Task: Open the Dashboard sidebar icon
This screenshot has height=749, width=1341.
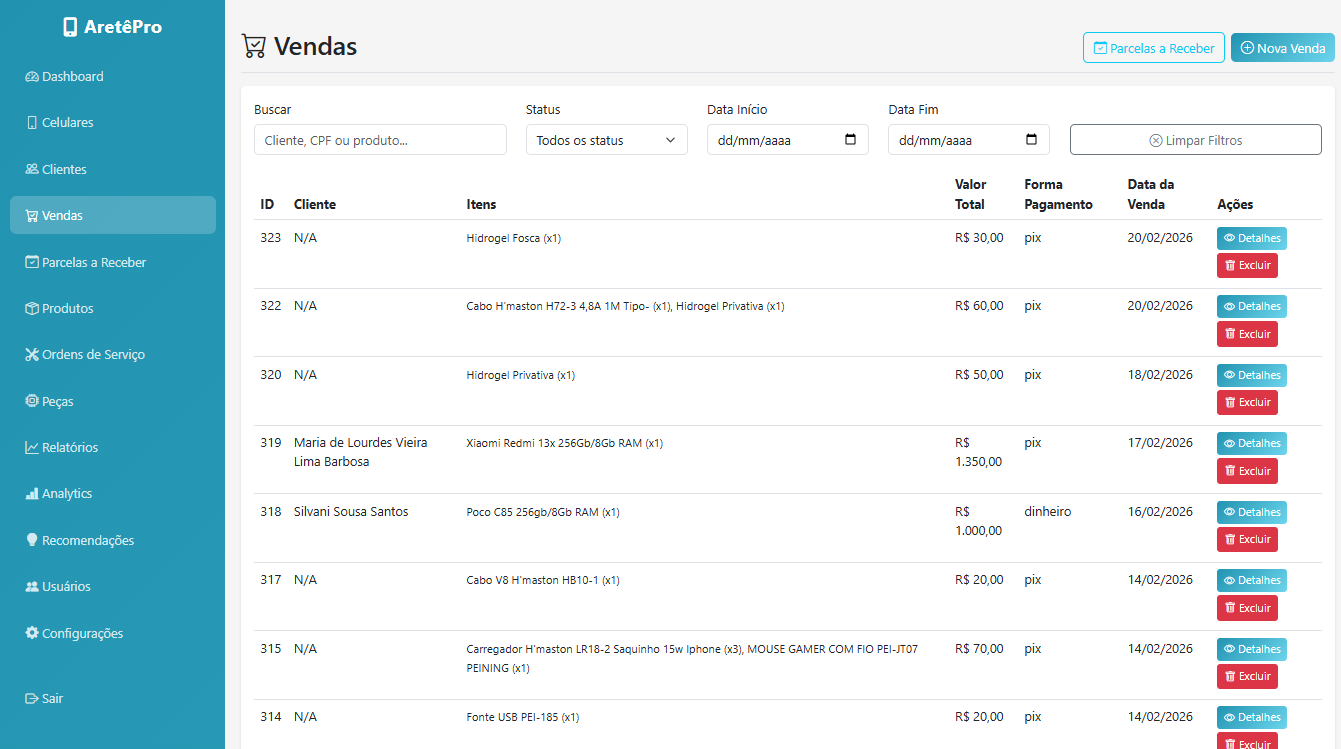Action: click(x=32, y=77)
